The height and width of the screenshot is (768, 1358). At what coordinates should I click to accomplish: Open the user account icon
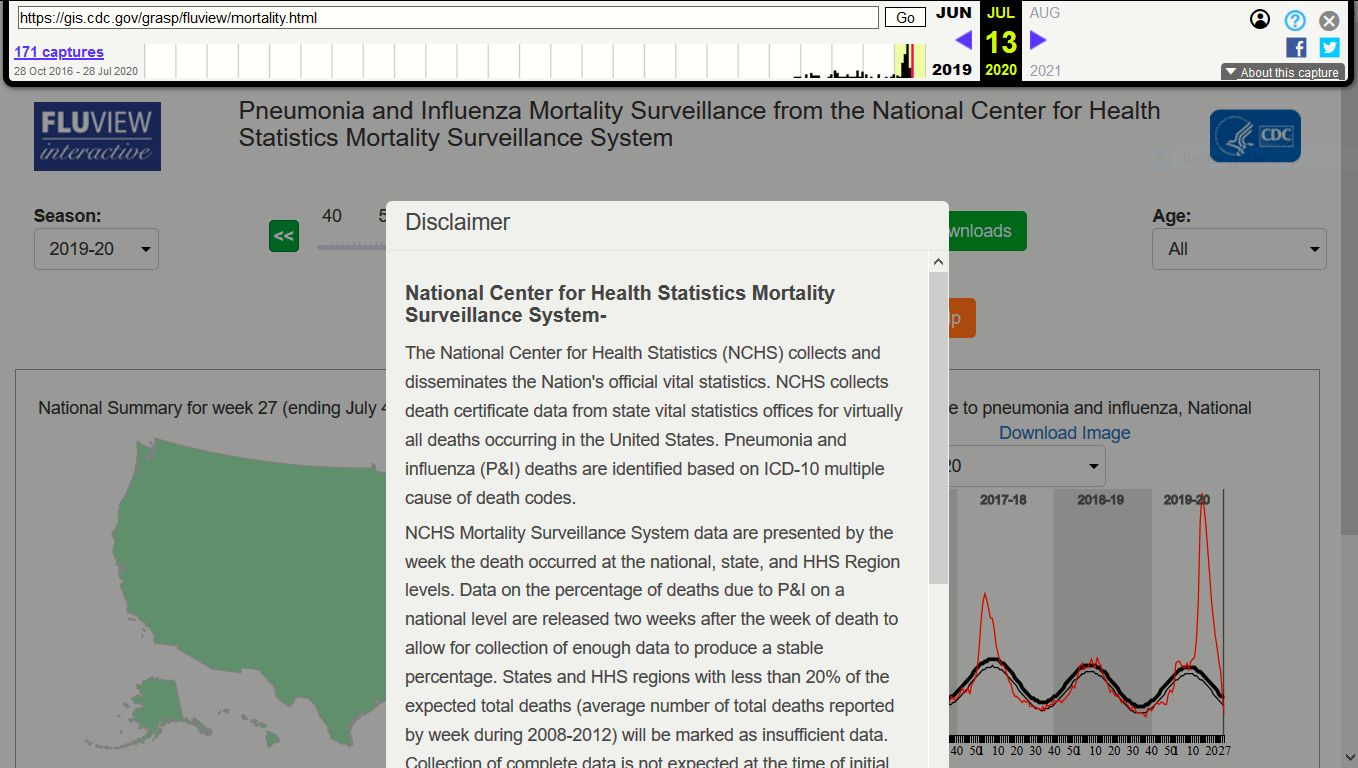click(x=1260, y=20)
